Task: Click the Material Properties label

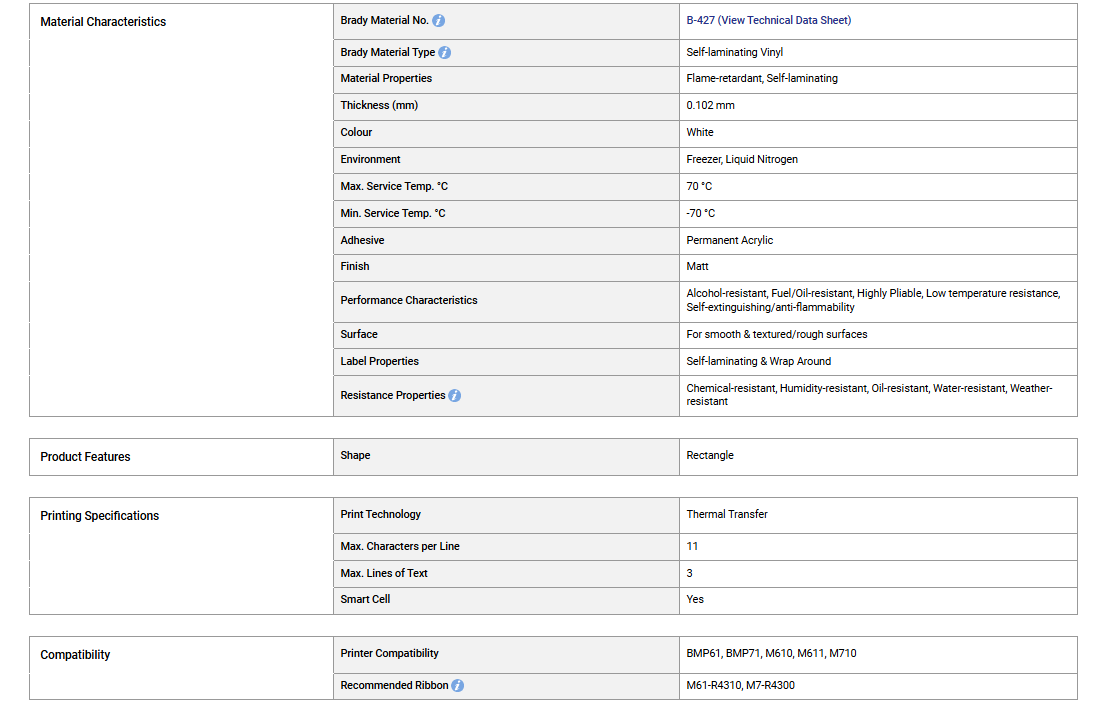Action: pyautogui.click(x=386, y=78)
